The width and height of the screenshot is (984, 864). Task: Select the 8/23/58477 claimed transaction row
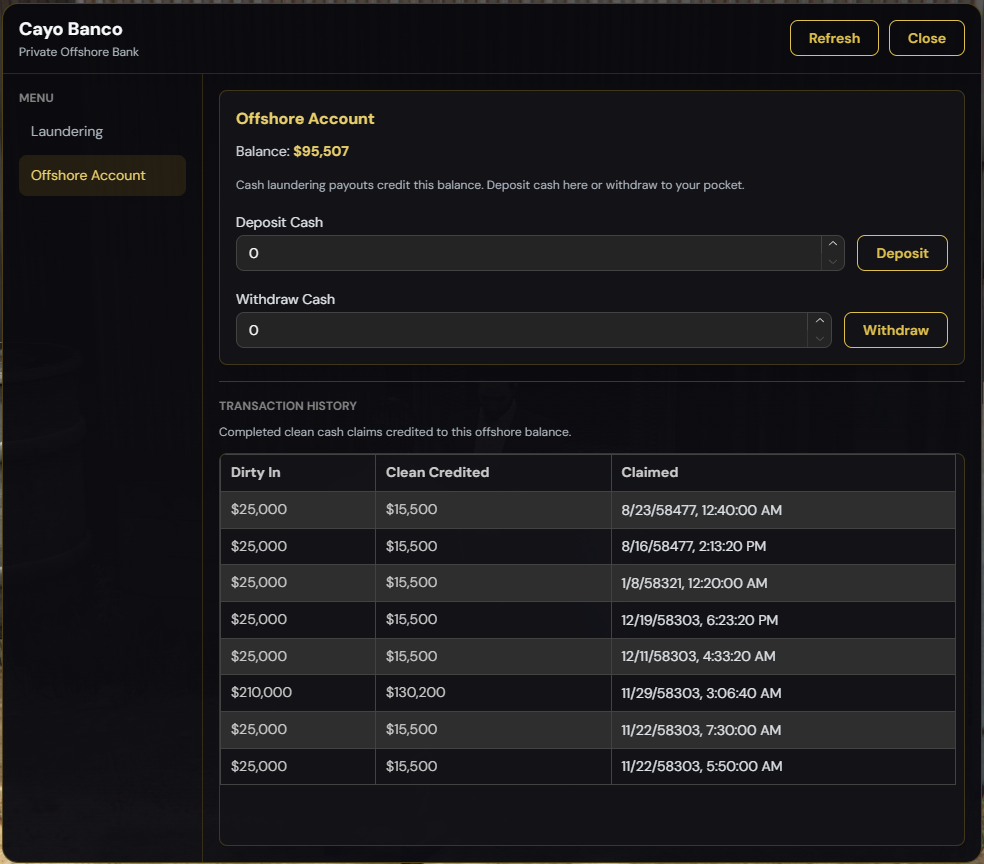(588, 509)
